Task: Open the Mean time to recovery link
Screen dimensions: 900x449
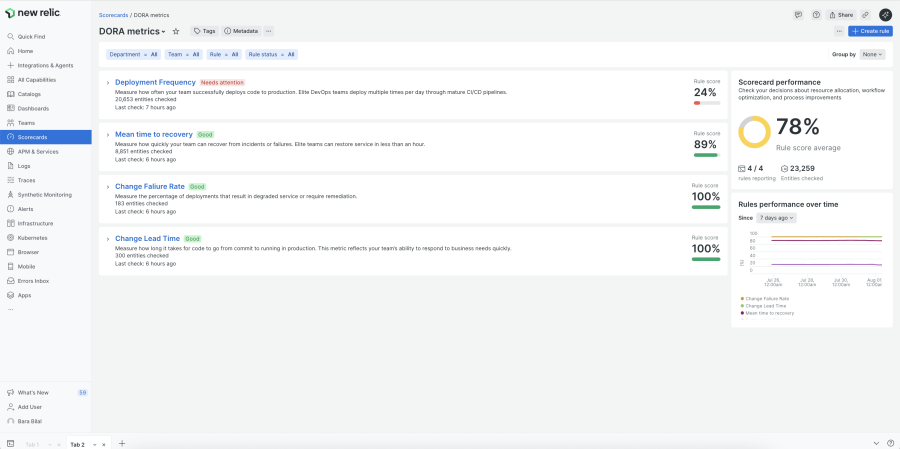Action: (154, 134)
